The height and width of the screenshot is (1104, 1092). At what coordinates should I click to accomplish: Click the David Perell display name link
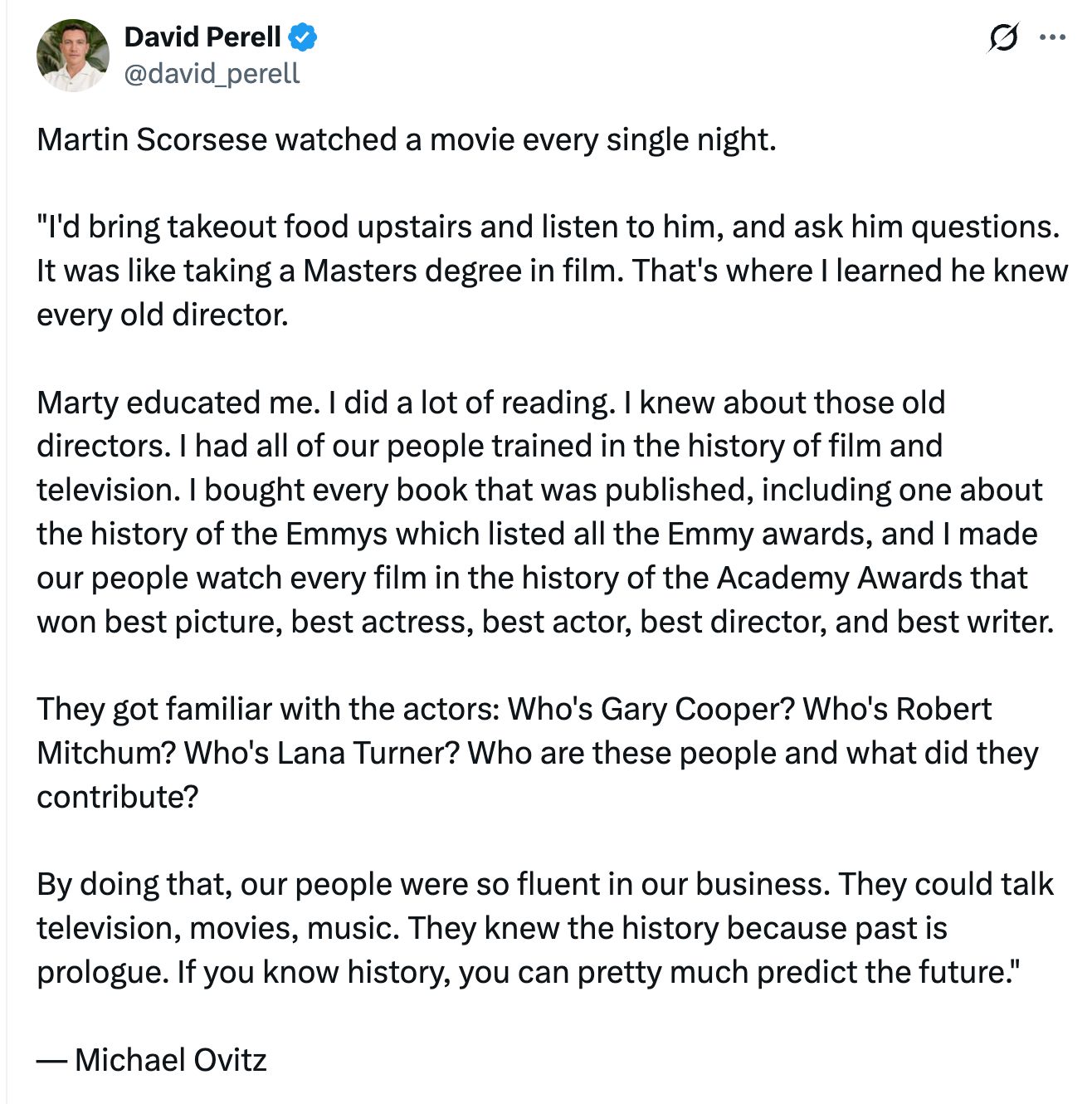click(x=202, y=36)
